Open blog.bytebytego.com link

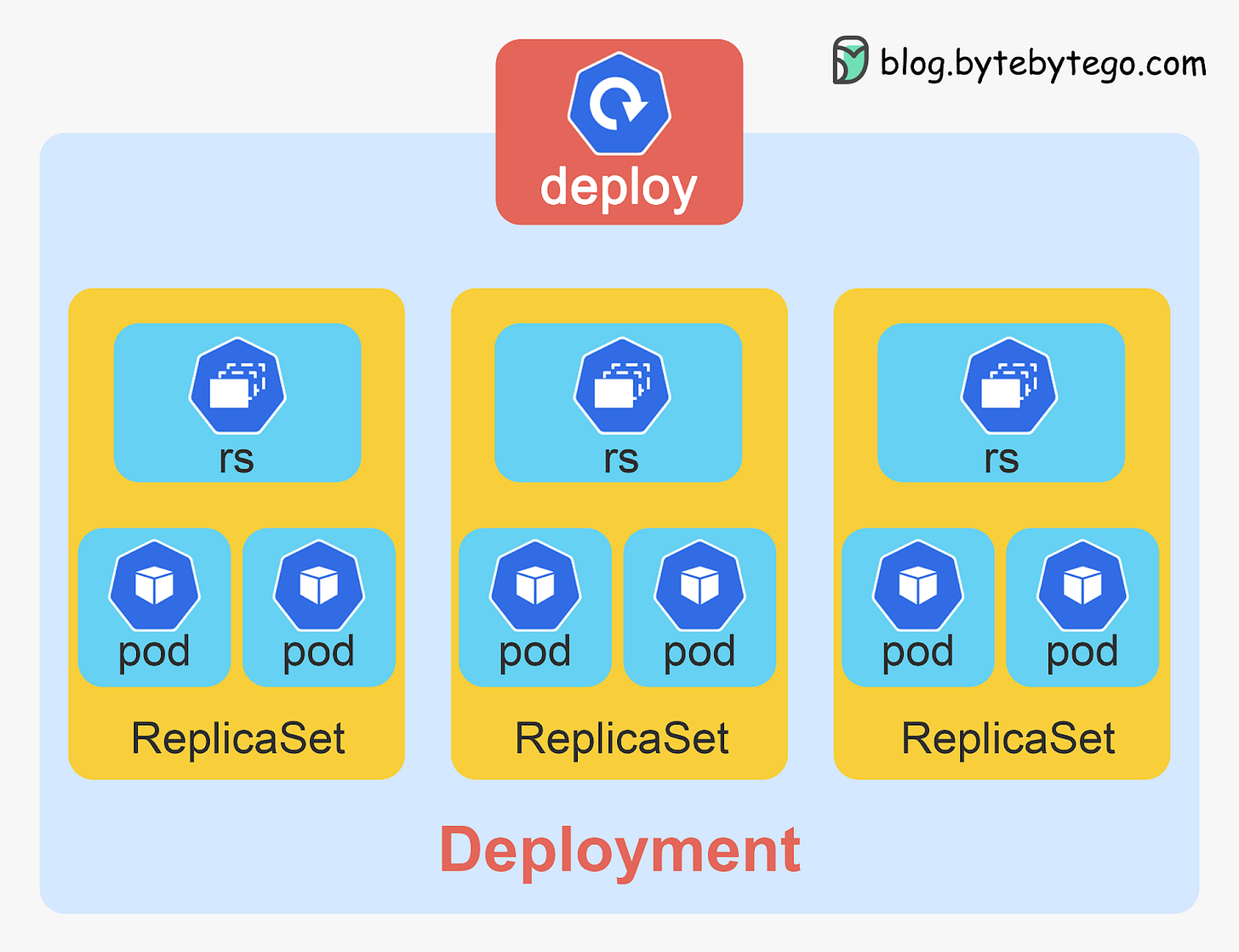1040,62
